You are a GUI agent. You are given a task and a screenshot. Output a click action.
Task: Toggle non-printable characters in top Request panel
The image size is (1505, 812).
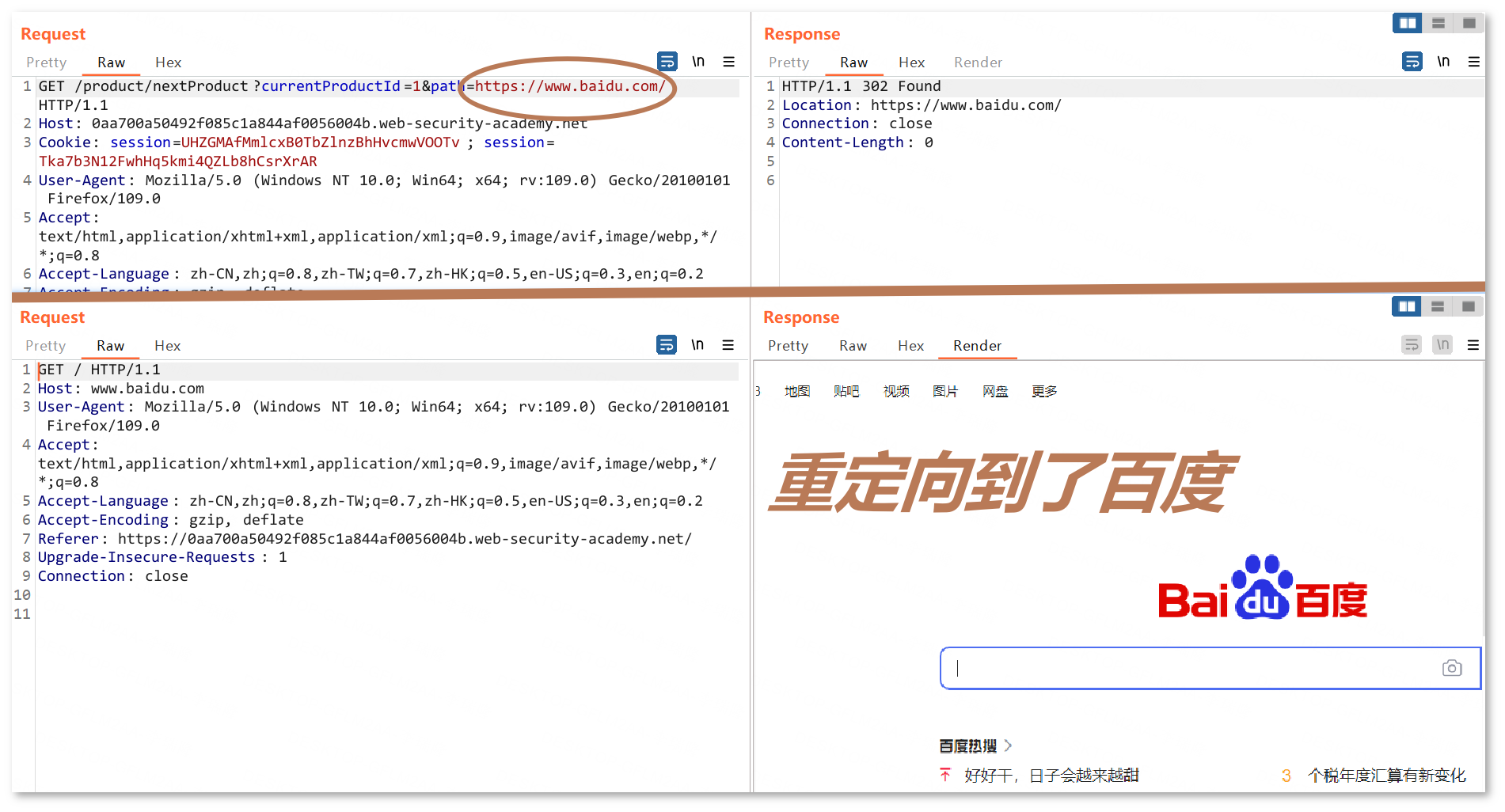coord(698,61)
